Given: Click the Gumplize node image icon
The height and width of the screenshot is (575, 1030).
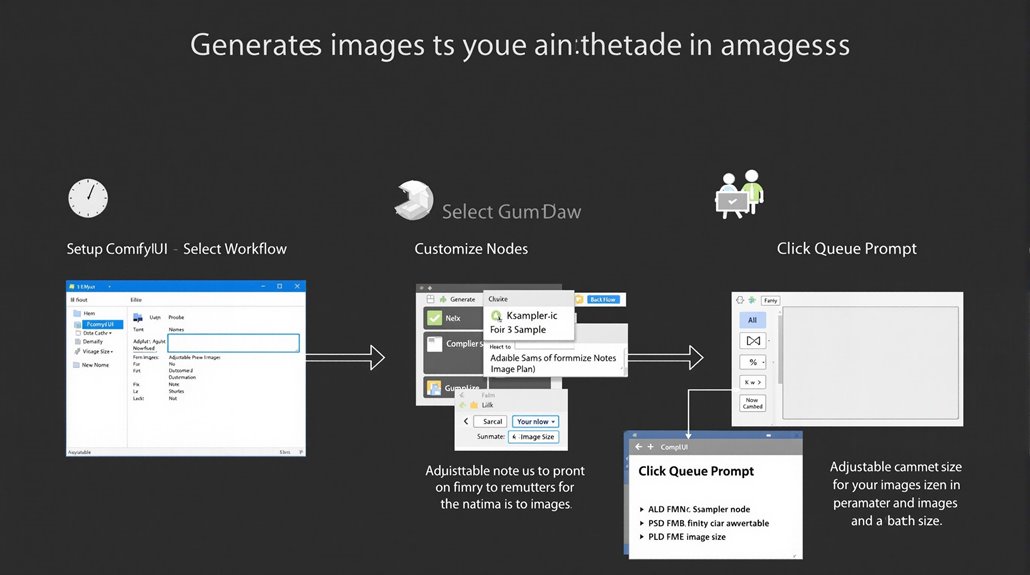Looking at the screenshot, I should click(x=434, y=388).
